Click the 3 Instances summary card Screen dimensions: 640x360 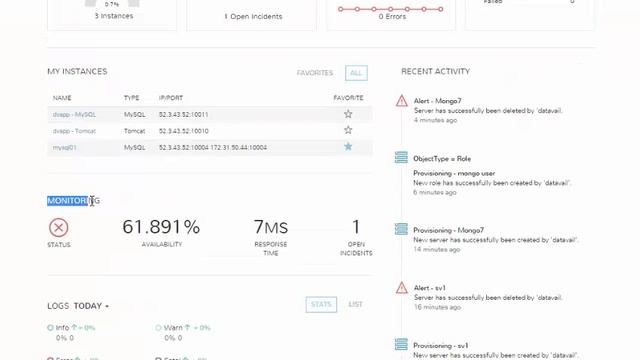(112, 15)
